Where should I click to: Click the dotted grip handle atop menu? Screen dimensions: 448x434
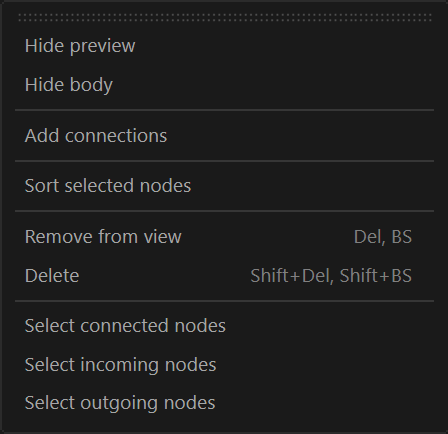click(x=225, y=17)
